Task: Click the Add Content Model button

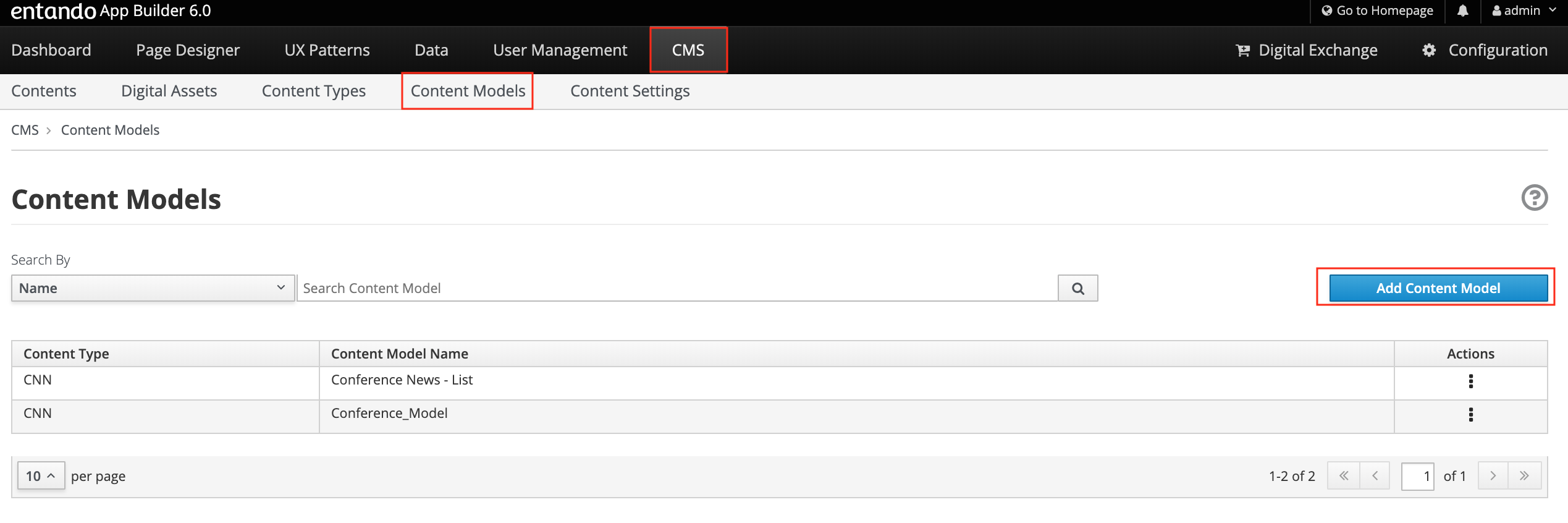Action: coord(1438,288)
